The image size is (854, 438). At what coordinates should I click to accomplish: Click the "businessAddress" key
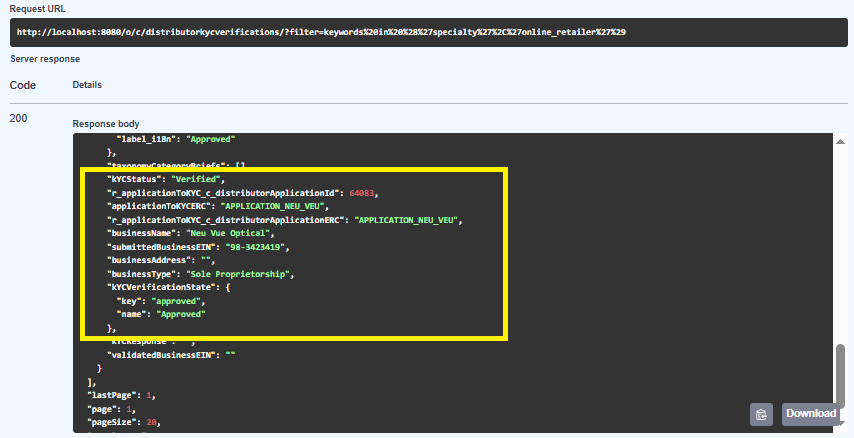click(151, 260)
